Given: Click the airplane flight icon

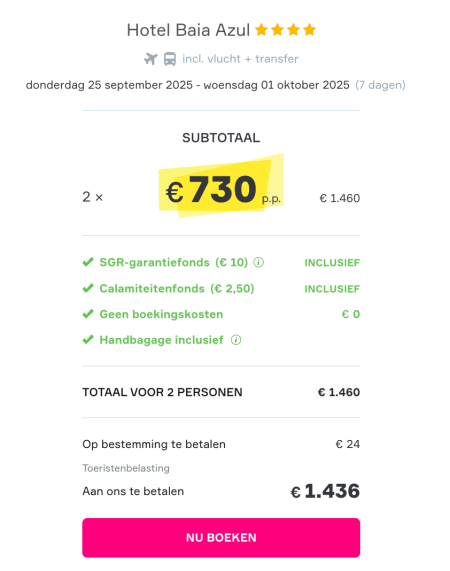Looking at the screenshot, I should click(x=150, y=59).
